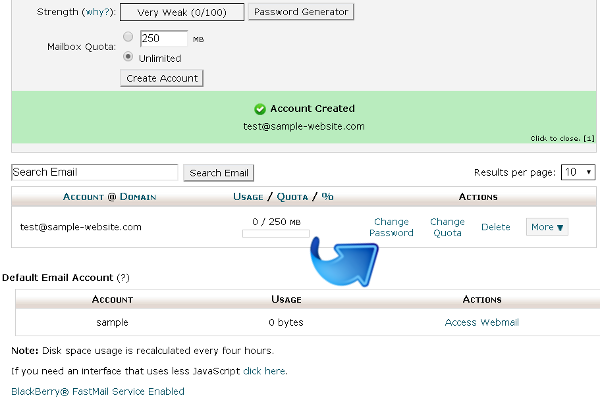The height and width of the screenshot is (402, 600).
Task: Open the Results per page dropdown
Action: (x=578, y=172)
